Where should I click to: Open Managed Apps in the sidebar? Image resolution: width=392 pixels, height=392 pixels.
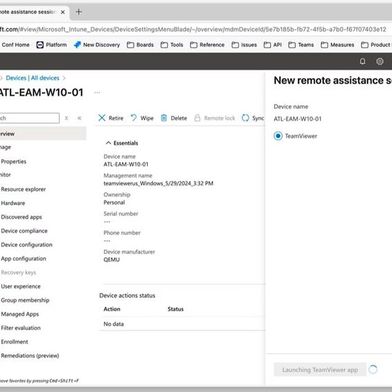click(20, 314)
